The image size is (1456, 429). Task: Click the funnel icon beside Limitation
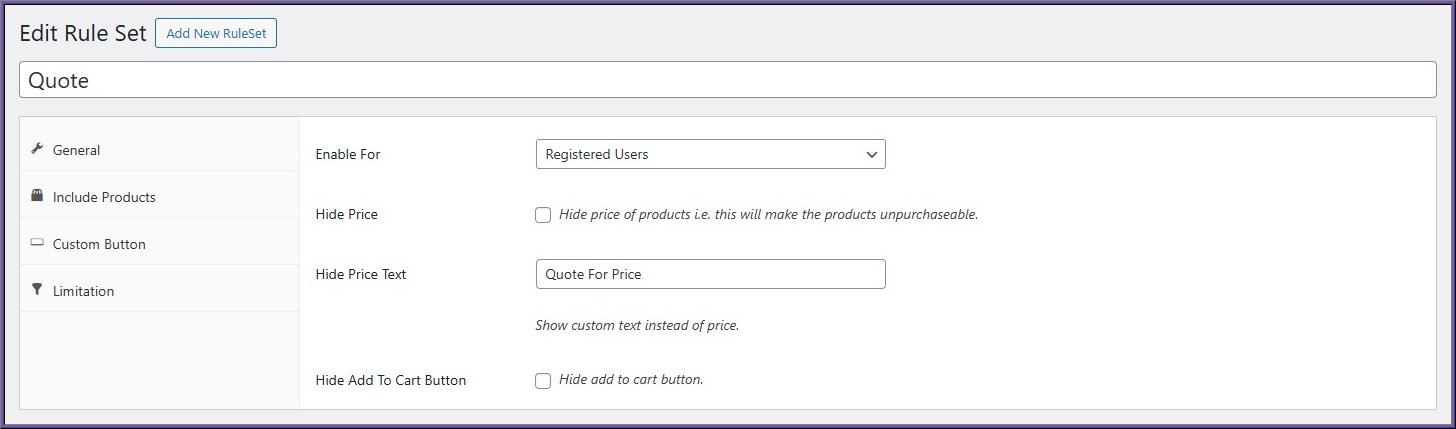point(37,290)
